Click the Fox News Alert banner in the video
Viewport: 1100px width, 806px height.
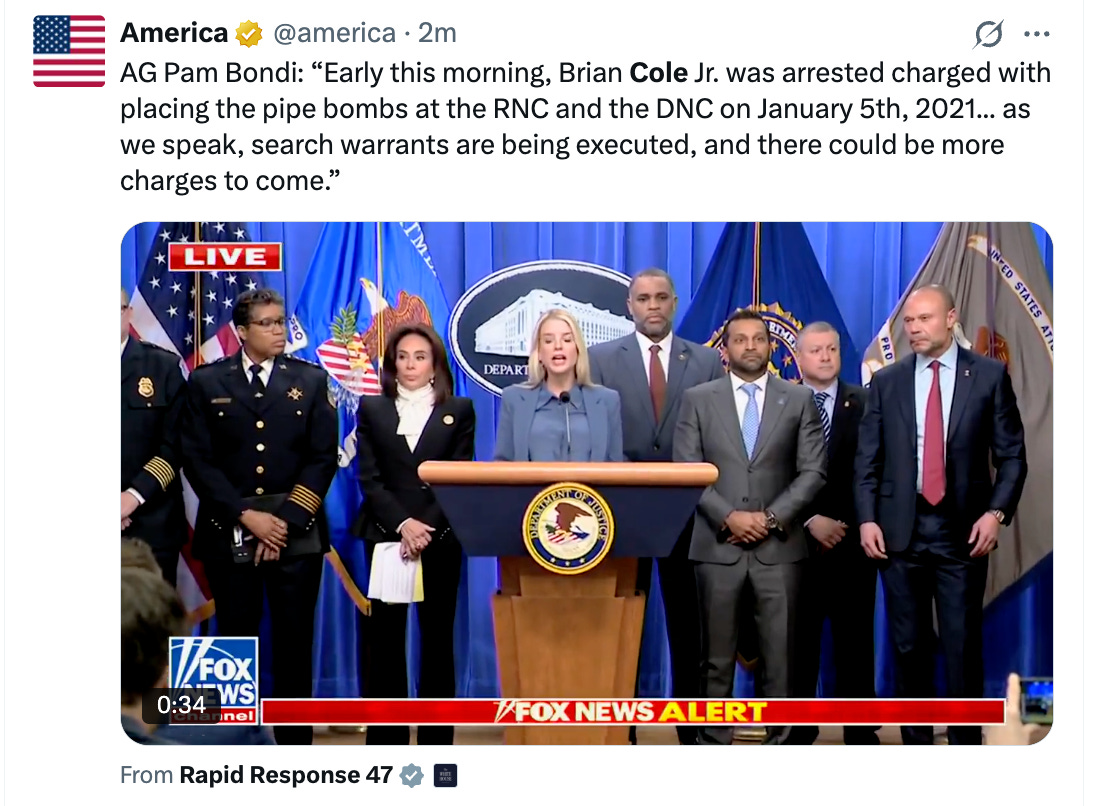(x=633, y=711)
